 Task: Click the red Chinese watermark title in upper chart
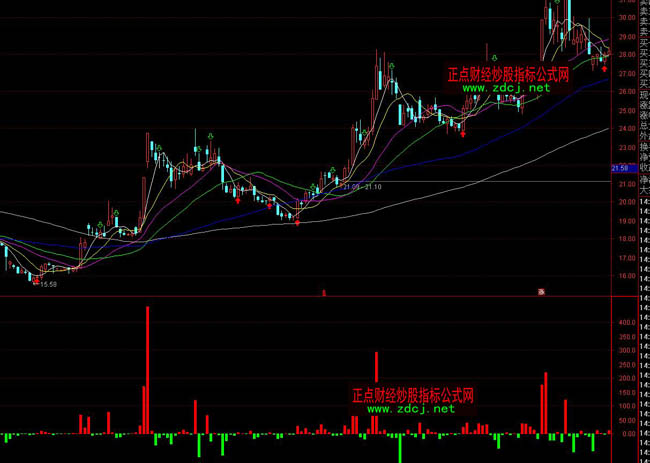(508, 74)
